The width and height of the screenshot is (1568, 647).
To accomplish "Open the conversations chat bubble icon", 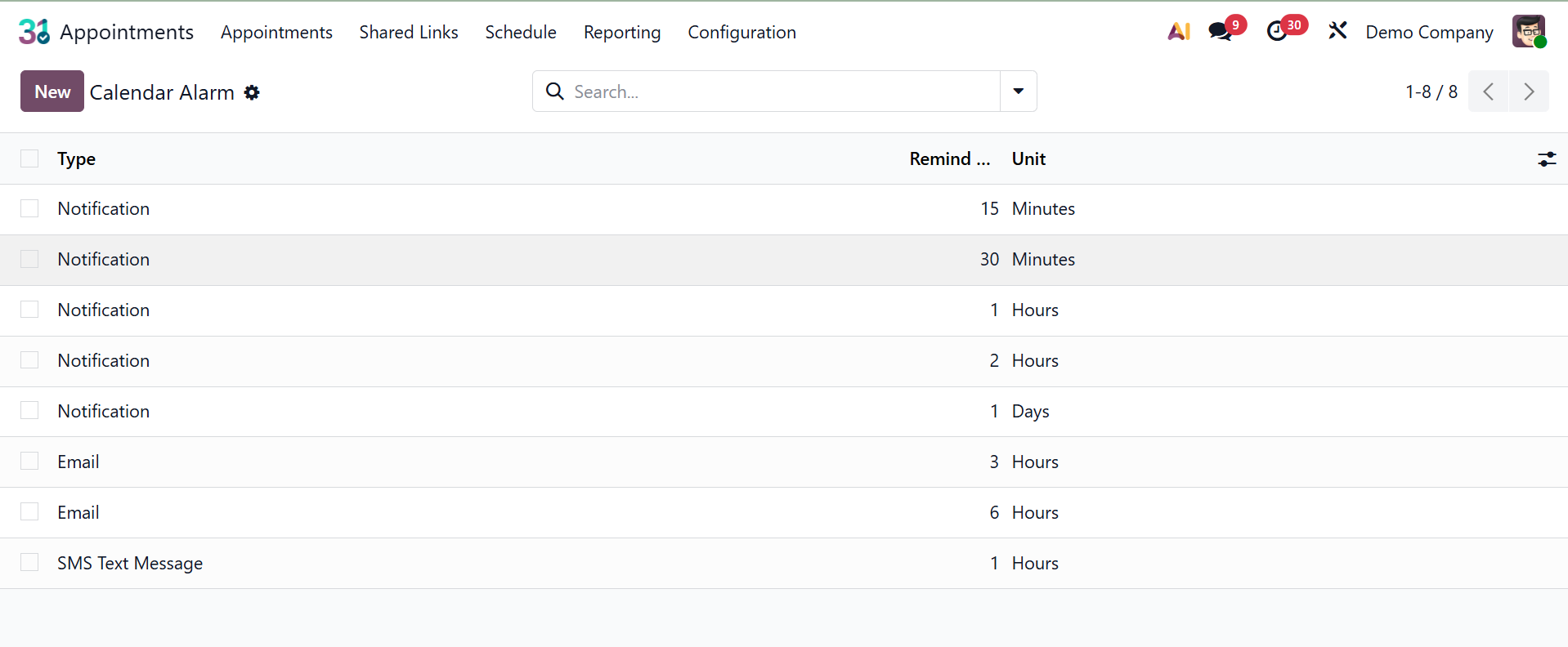I will click(x=1220, y=32).
